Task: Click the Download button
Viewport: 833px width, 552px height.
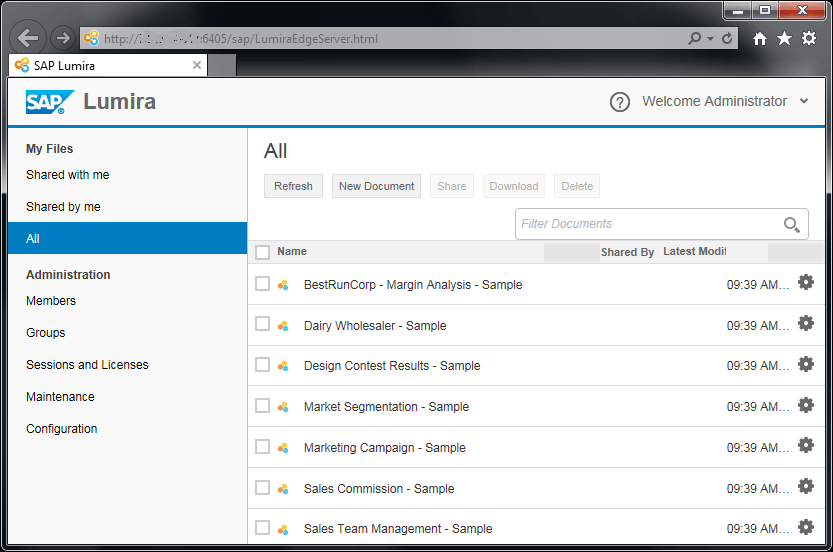Action: [514, 186]
